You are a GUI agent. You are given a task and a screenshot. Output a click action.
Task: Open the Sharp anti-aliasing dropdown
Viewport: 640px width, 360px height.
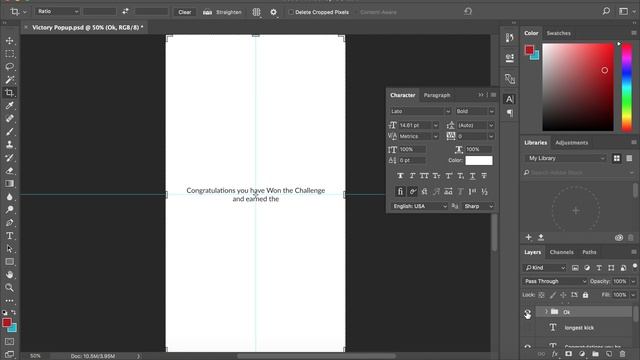[x=478, y=207]
